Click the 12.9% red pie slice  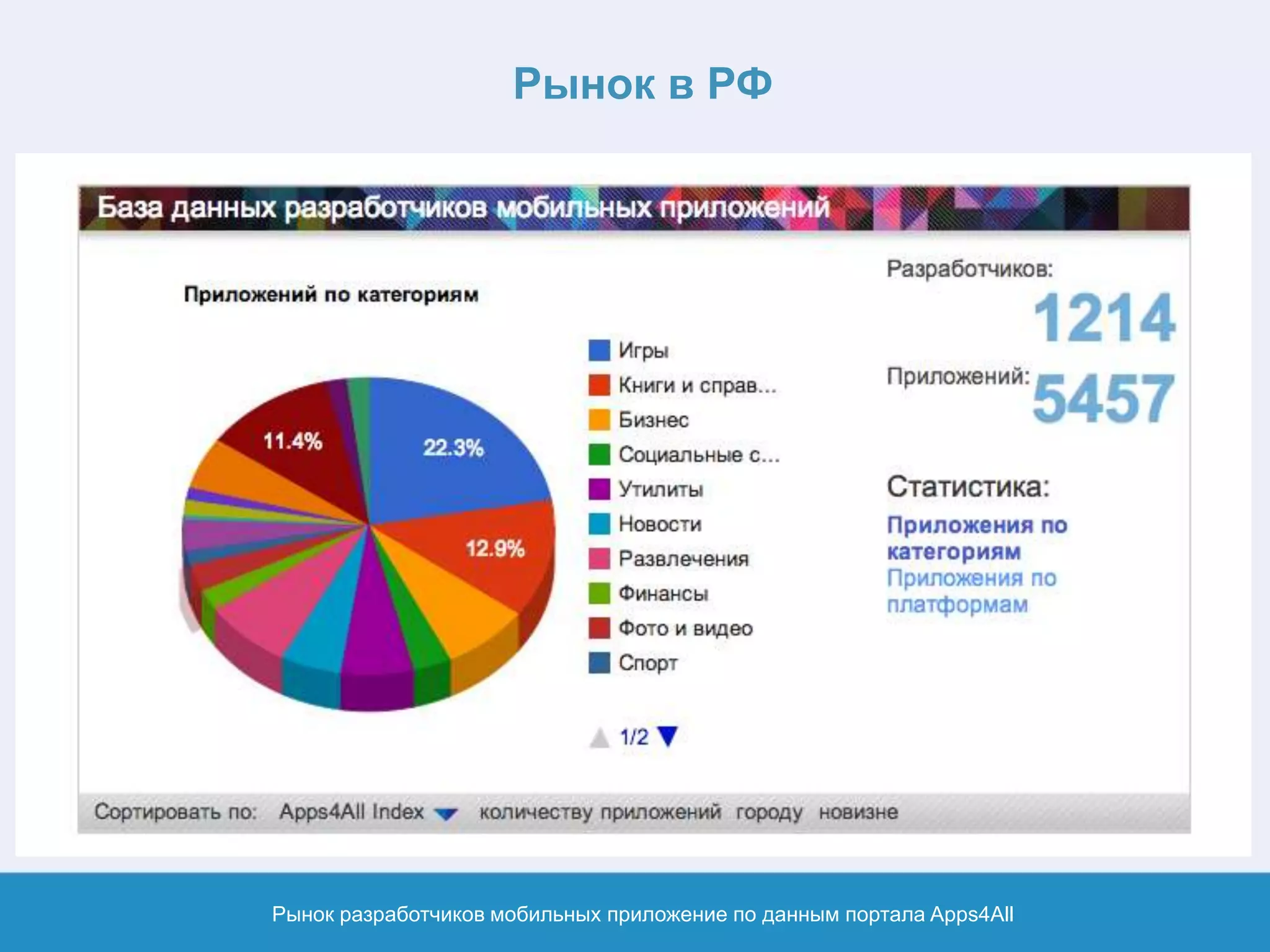coord(495,549)
